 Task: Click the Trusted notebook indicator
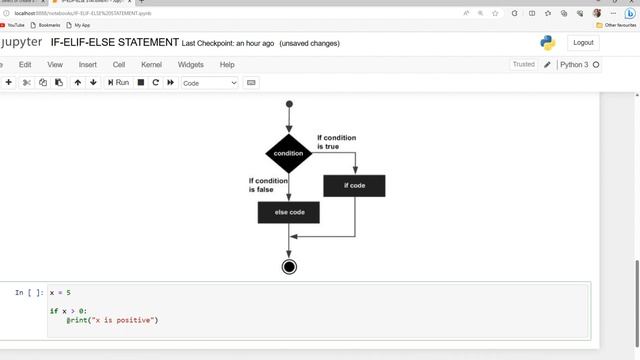(x=524, y=64)
